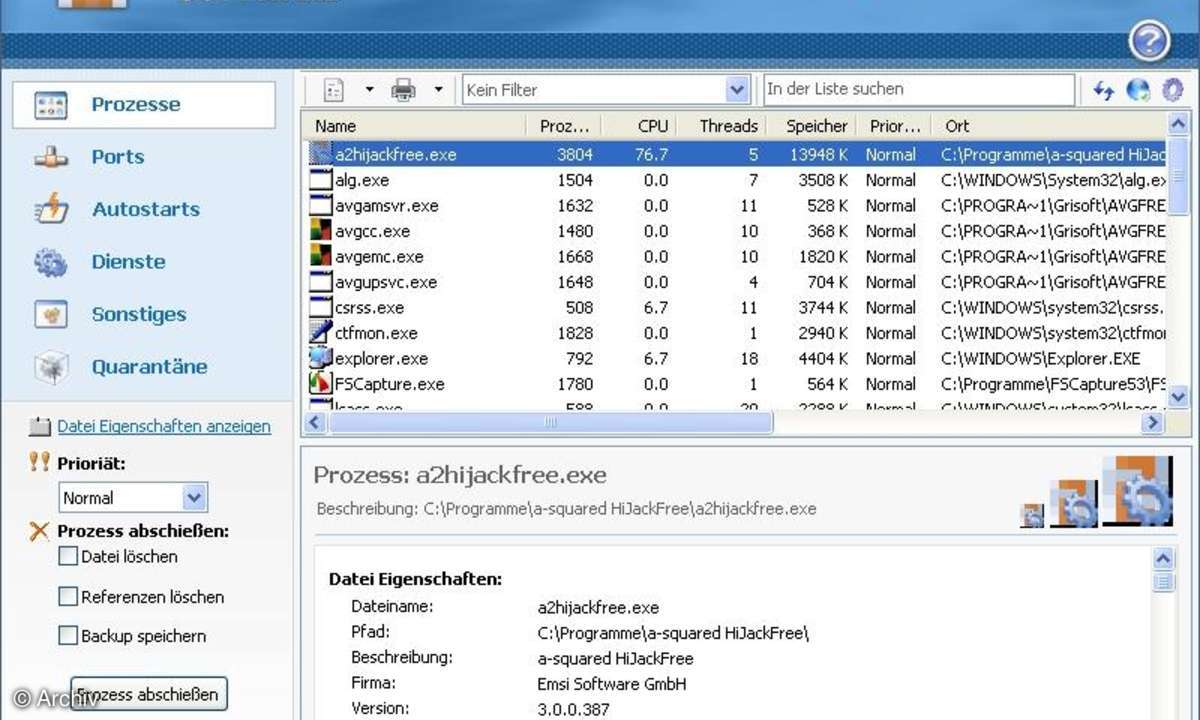Screen dimensions: 1200x720
Task: Click Emsi Software GmbH company value
Action: tap(612, 684)
